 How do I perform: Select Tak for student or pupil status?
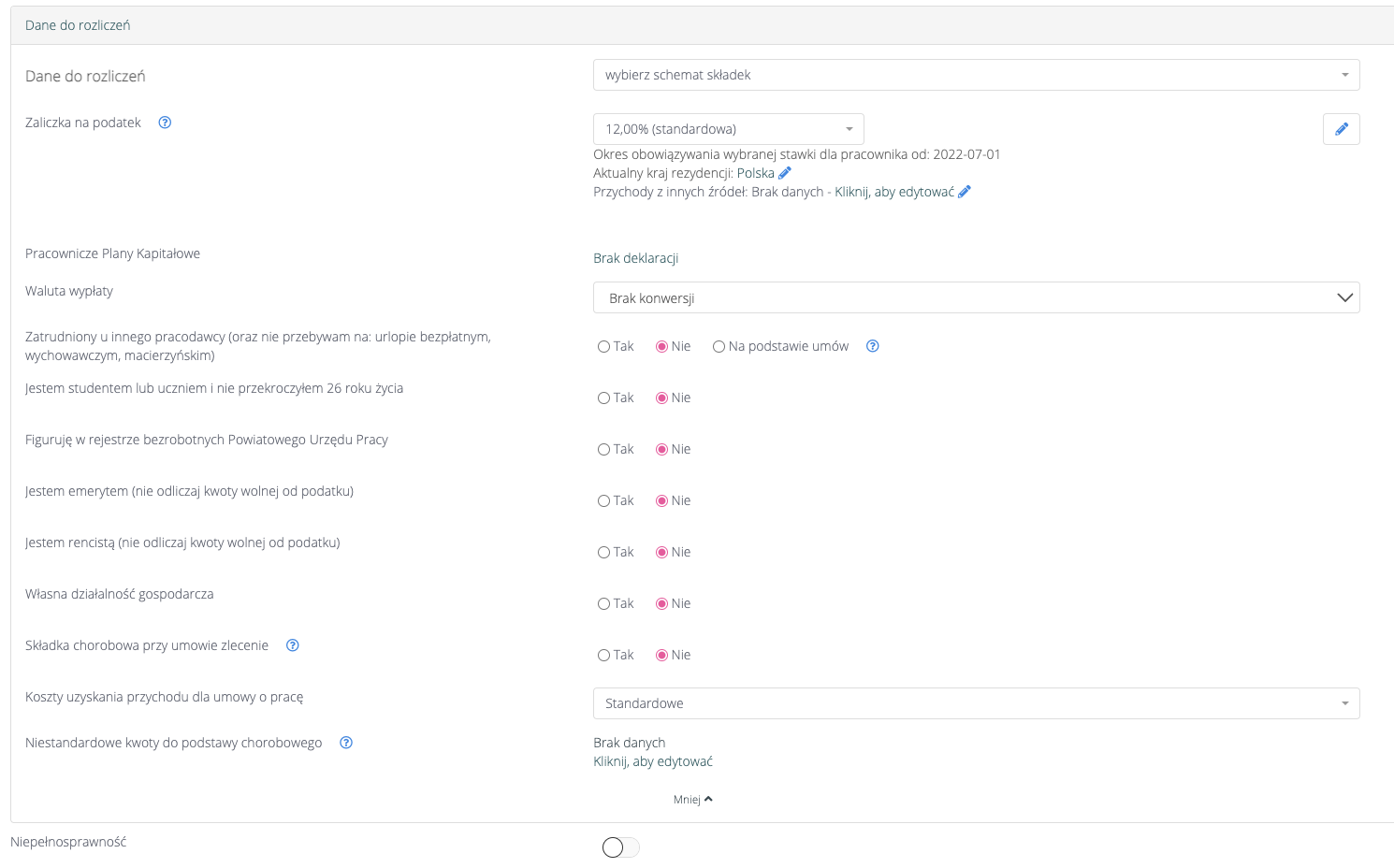click(604, 398)
